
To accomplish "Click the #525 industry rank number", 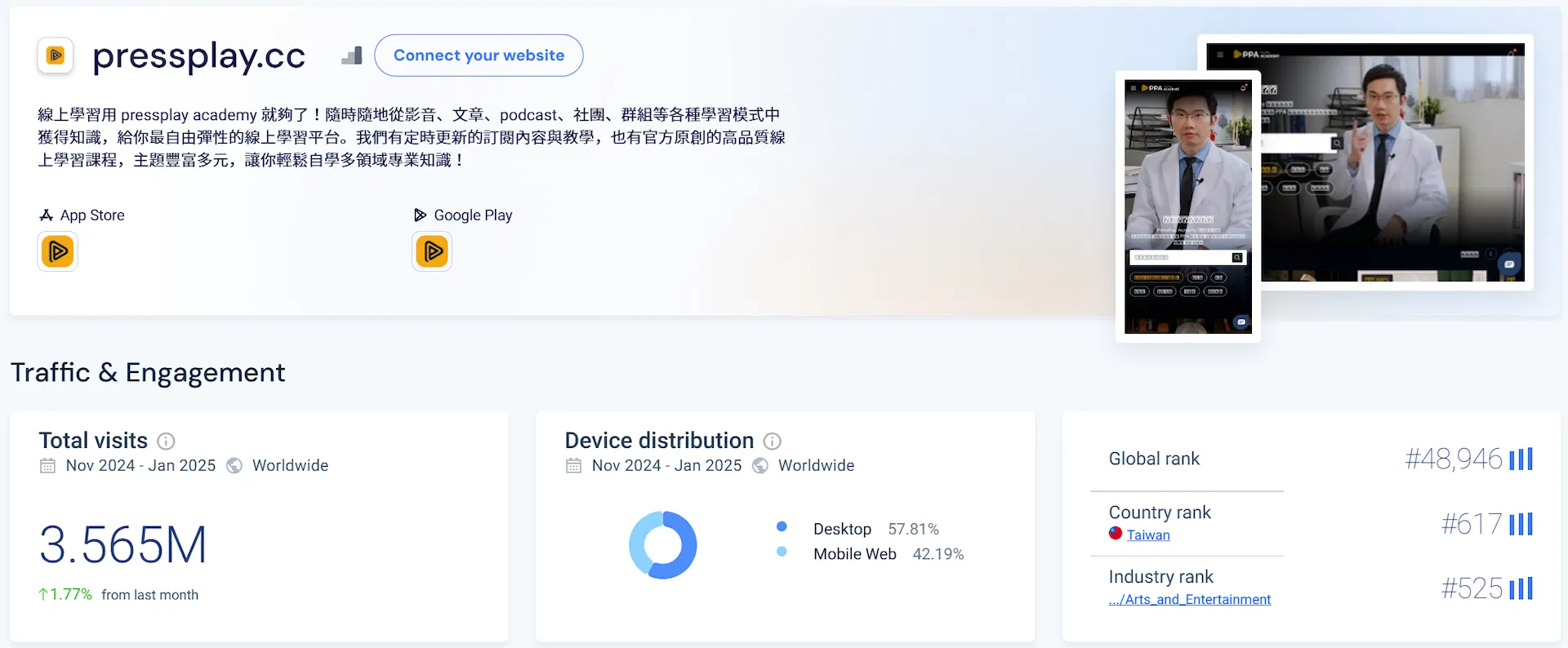I will tap(1472, 588).
